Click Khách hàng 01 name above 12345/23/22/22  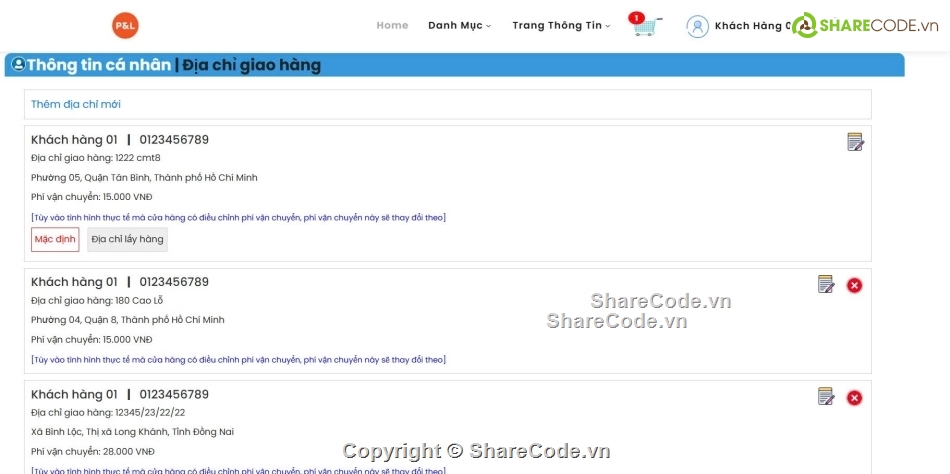(74, 395)
